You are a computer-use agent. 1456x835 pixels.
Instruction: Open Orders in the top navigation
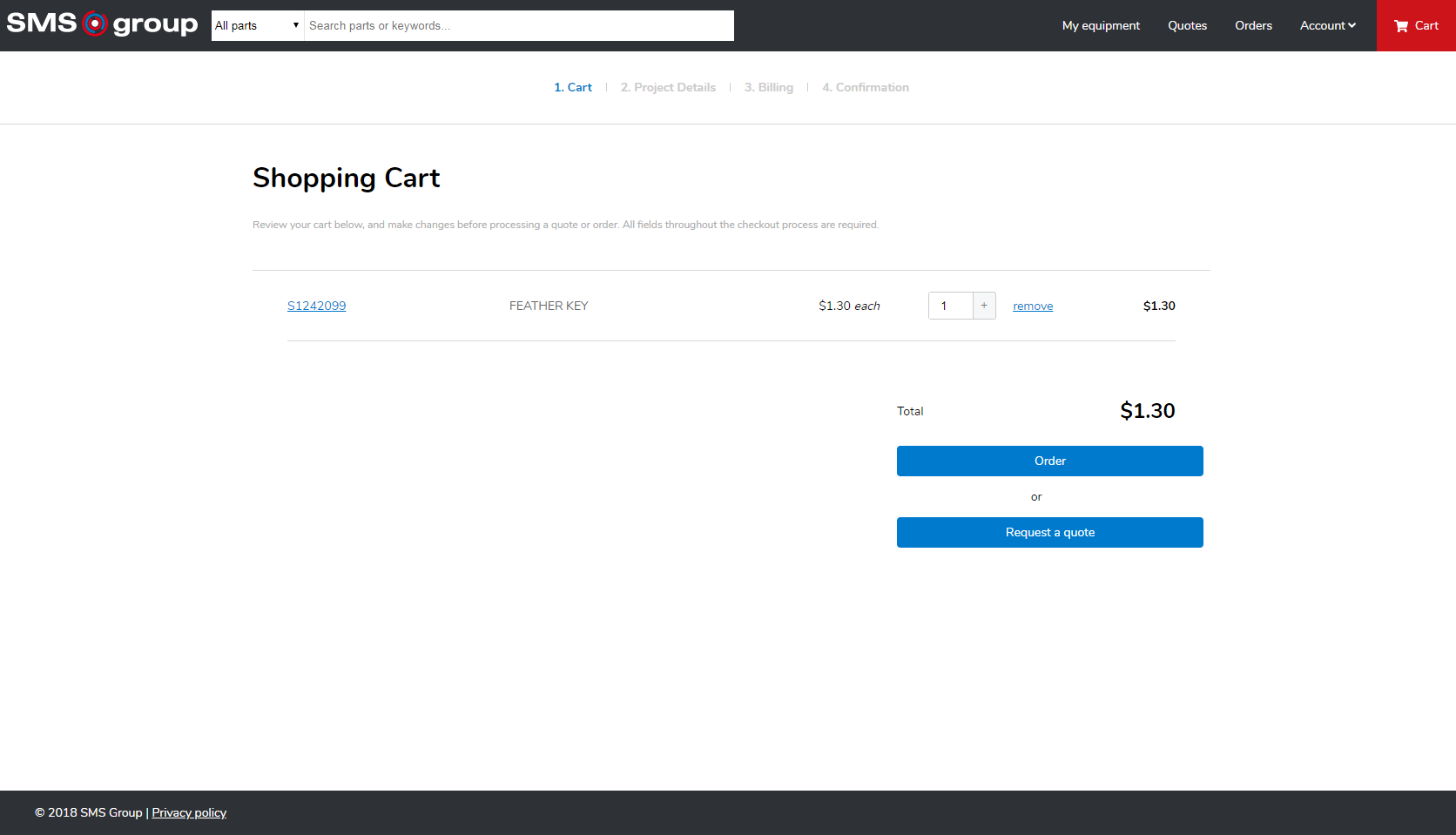[1253, 25]
